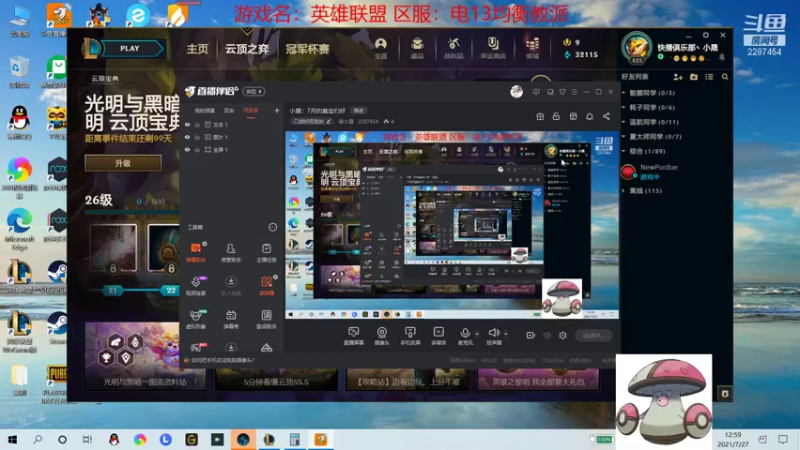Switch to 云顶之弈 tab in League client

pos(247,49)
